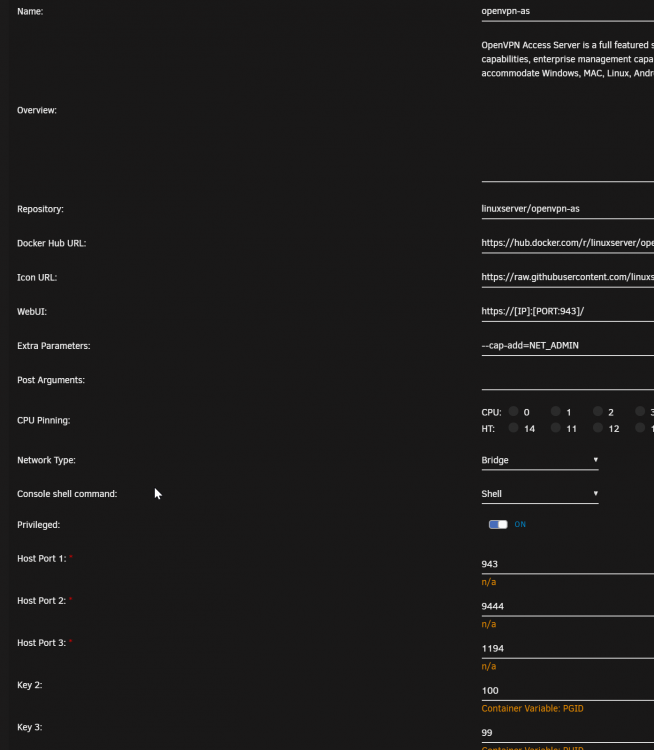Click the Docker Hub URL field

tap(567, 243)
